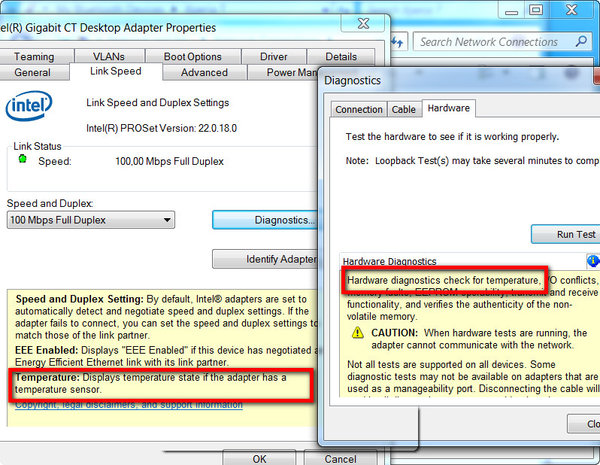600x465 pixels.
Task: Switch to the General tab
Action: (33, 72)
